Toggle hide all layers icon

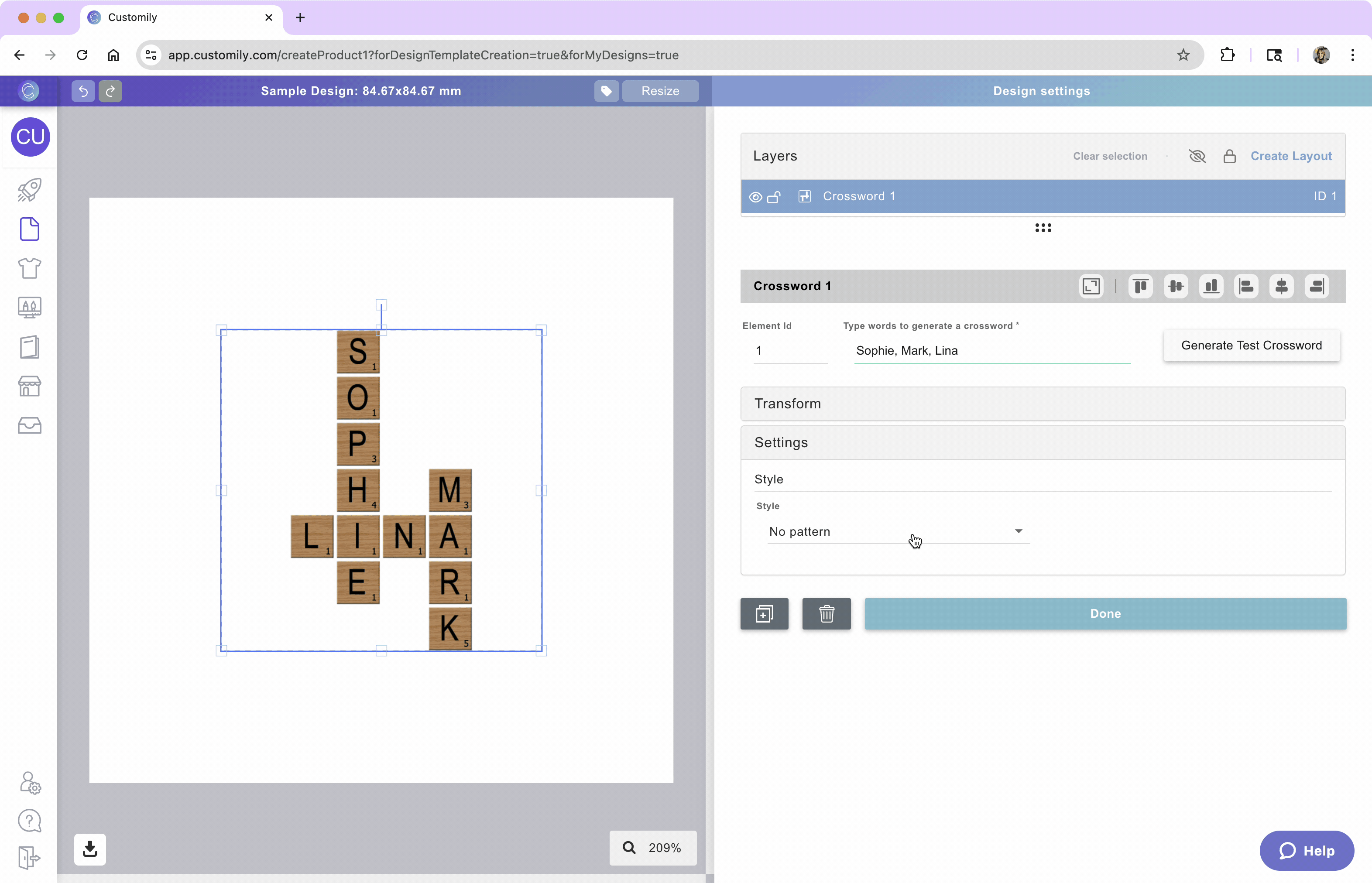point(1197,156)
